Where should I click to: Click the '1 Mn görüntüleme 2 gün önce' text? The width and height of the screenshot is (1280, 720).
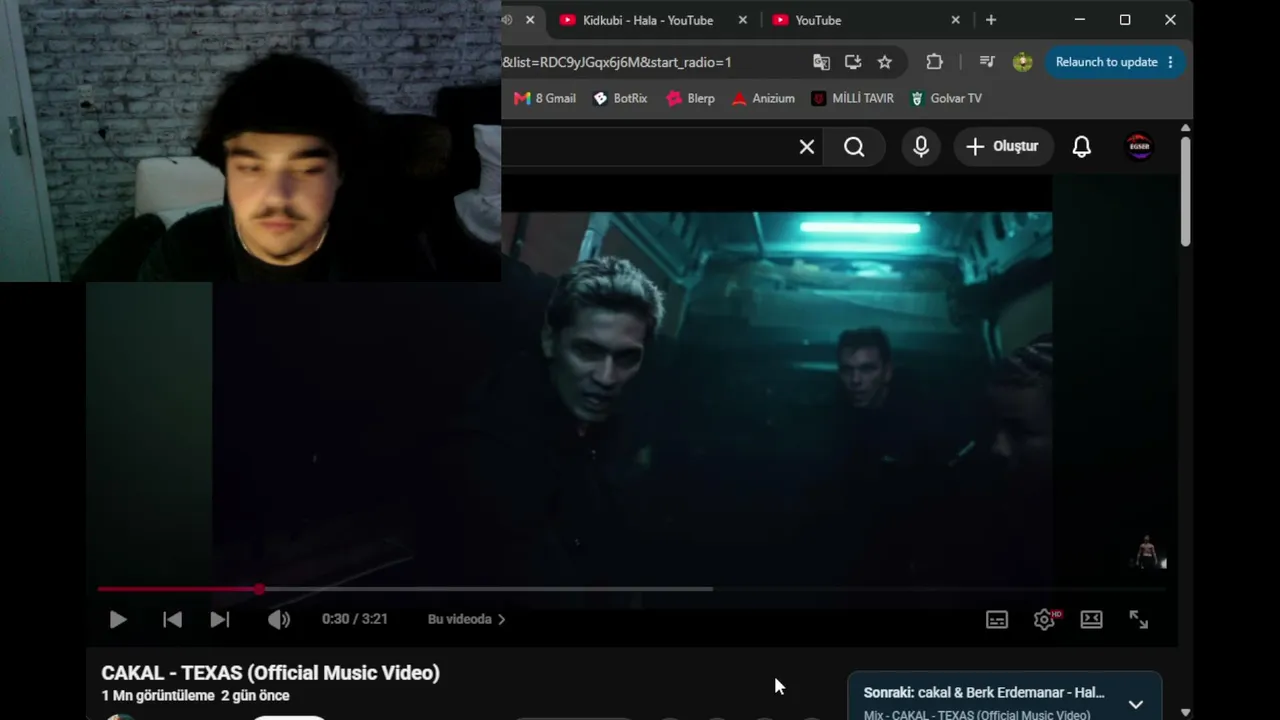[195, 696]
